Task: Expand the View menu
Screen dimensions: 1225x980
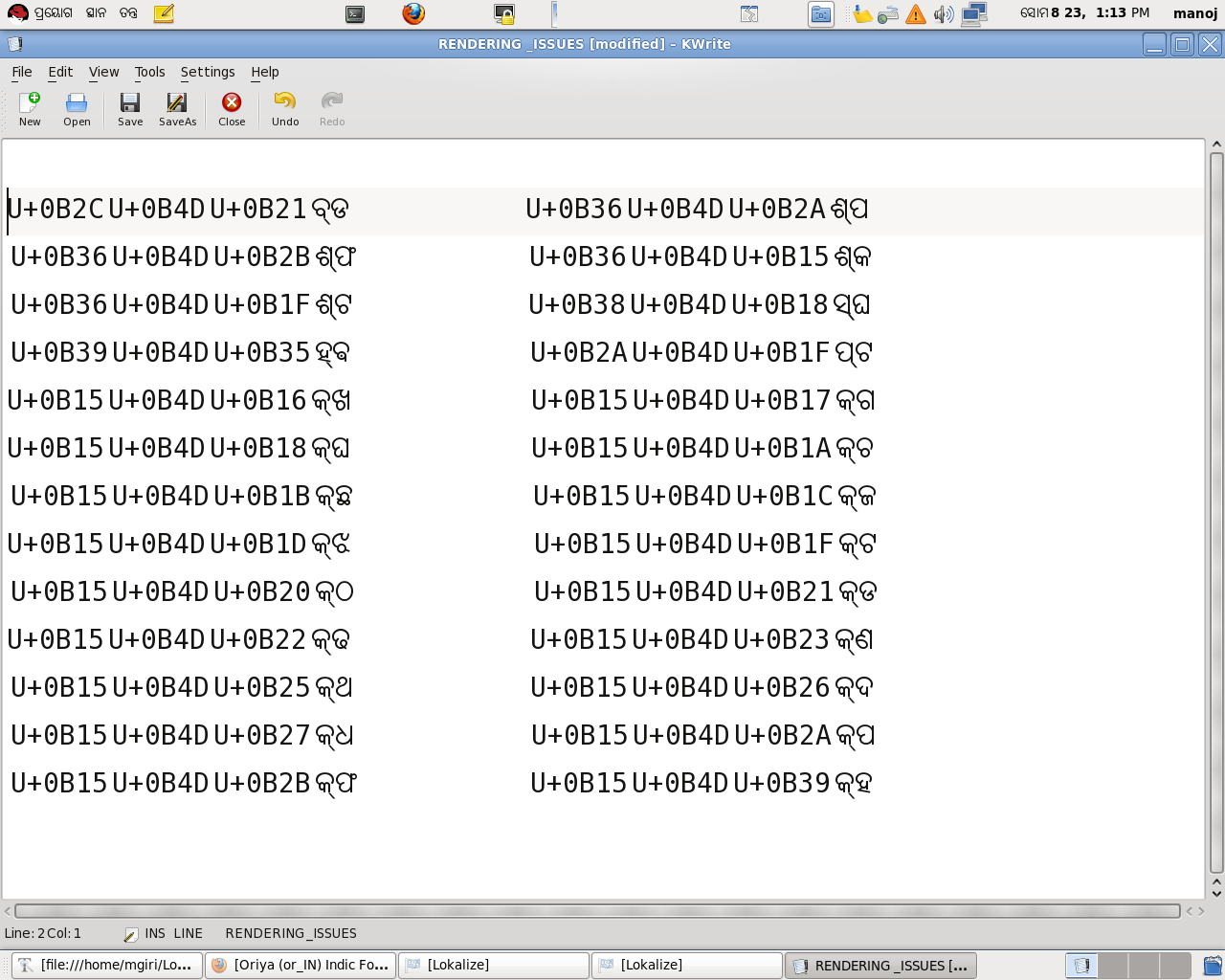Action: [x=103, y=72]
